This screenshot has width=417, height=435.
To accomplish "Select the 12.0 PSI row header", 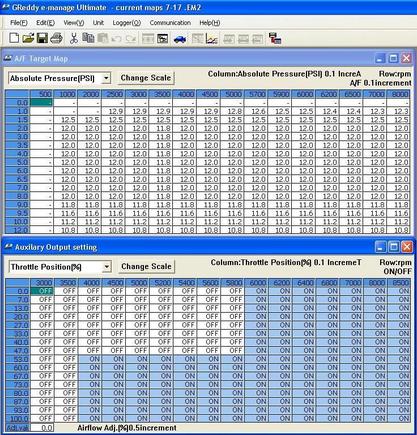I will coord(18,230).
